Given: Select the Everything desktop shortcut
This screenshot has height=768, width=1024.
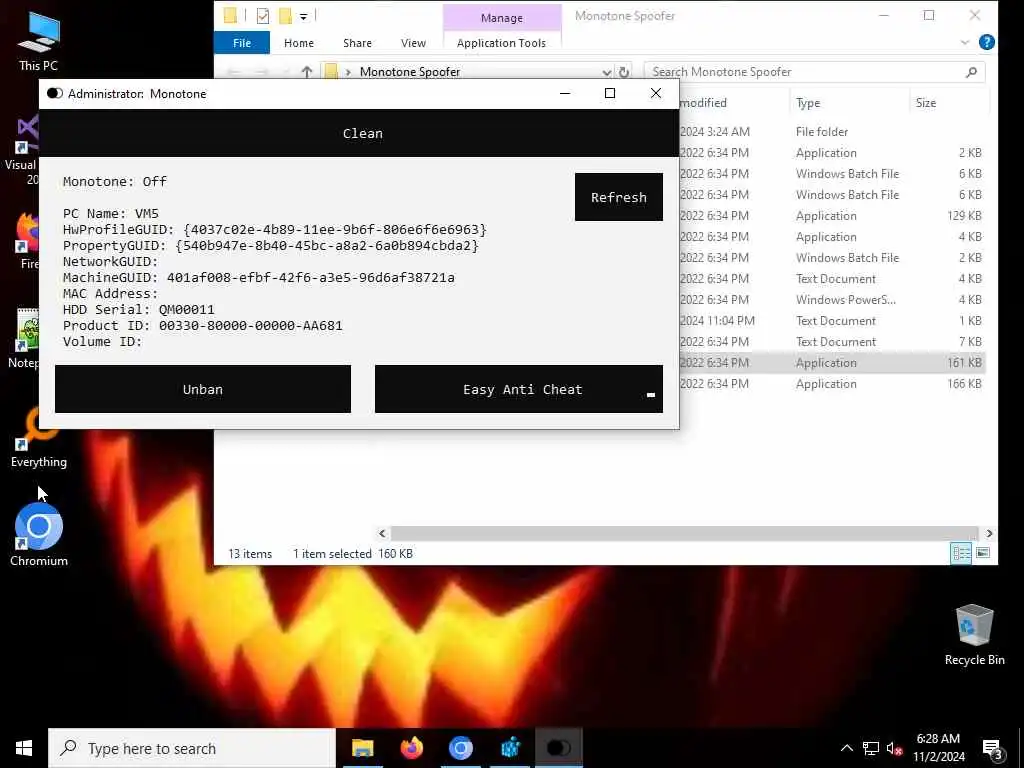Looking at the screenshot, I should point(38,439).
